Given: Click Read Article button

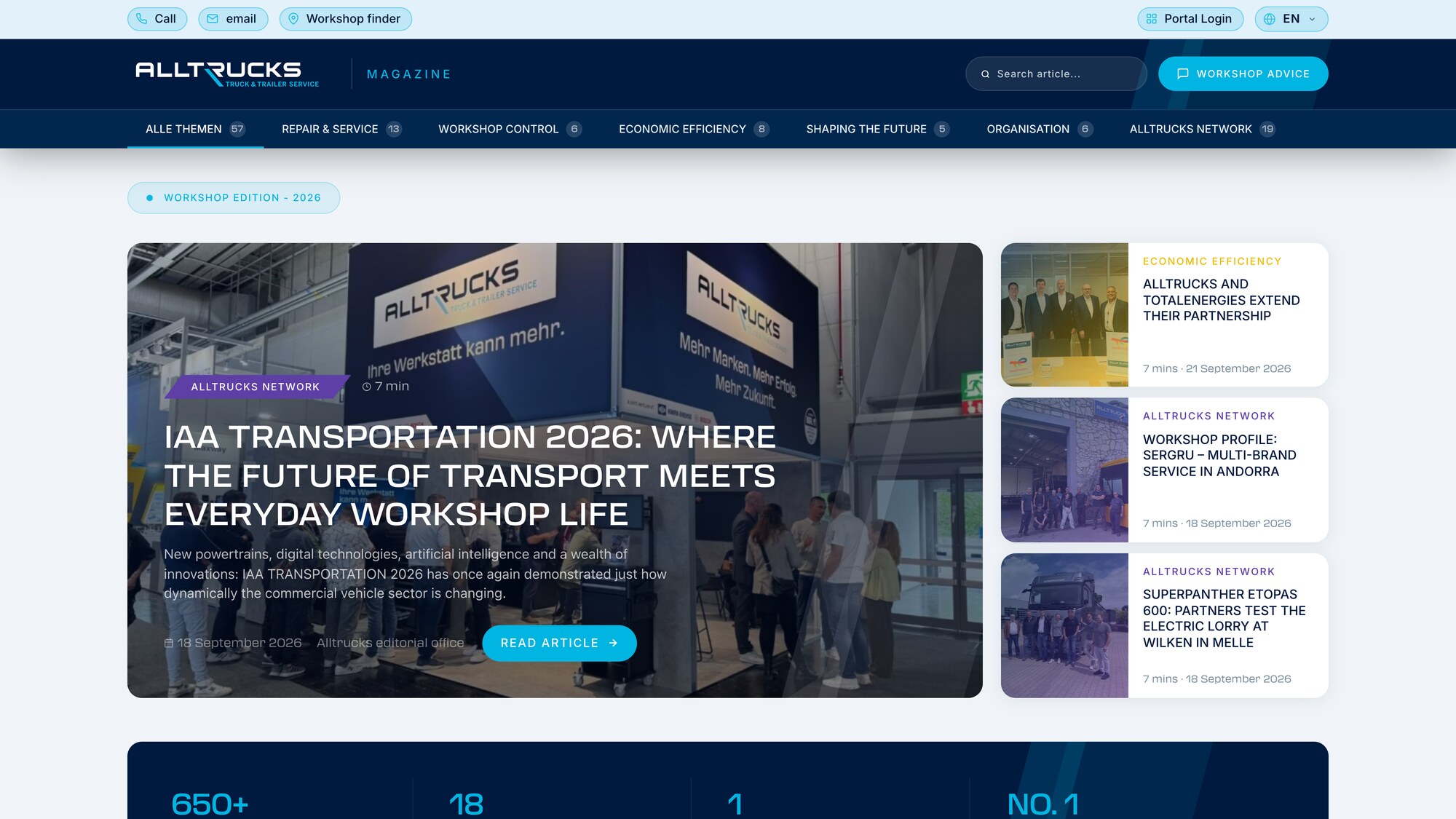Looking at the screenshot, I should [559, 643].
